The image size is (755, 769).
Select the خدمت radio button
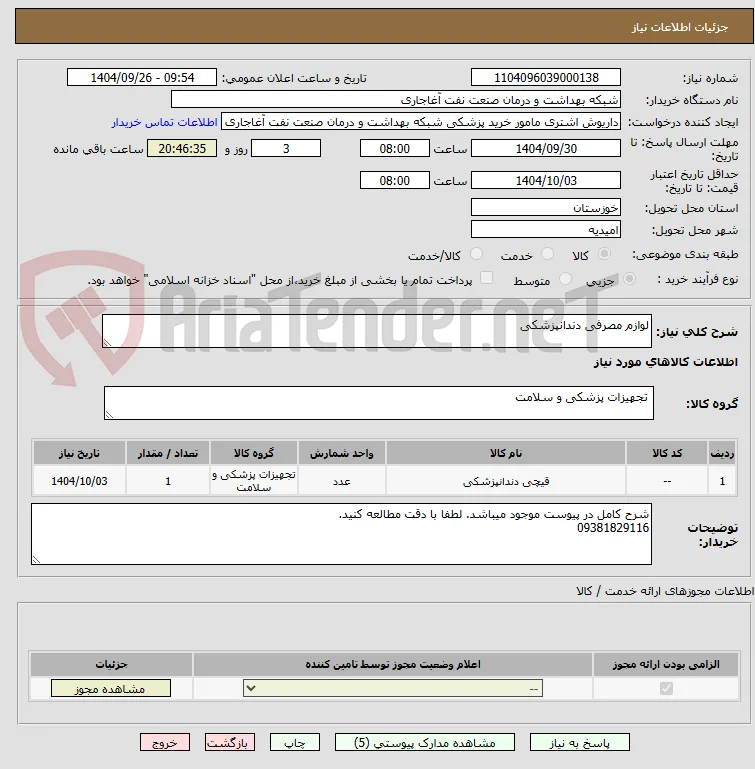pyautogui.click(x=547, y=254)
